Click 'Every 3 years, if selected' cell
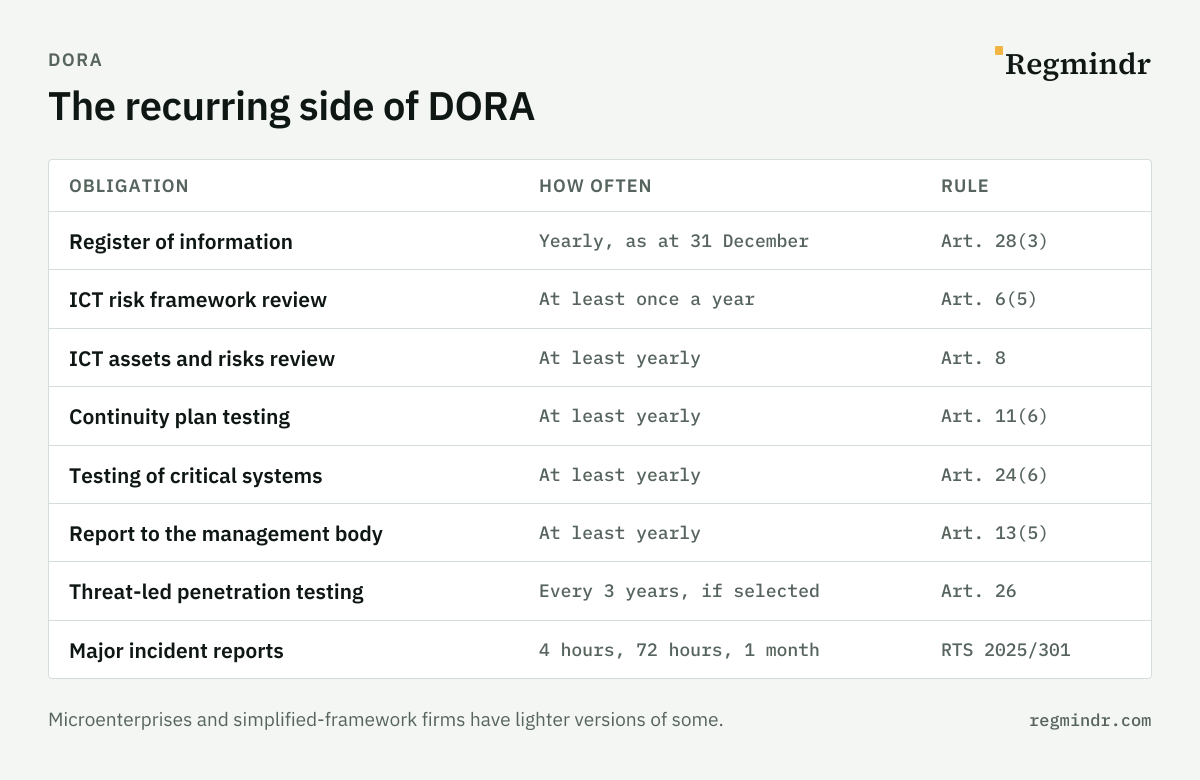1200x780 pixels. [x=679, y=591]
